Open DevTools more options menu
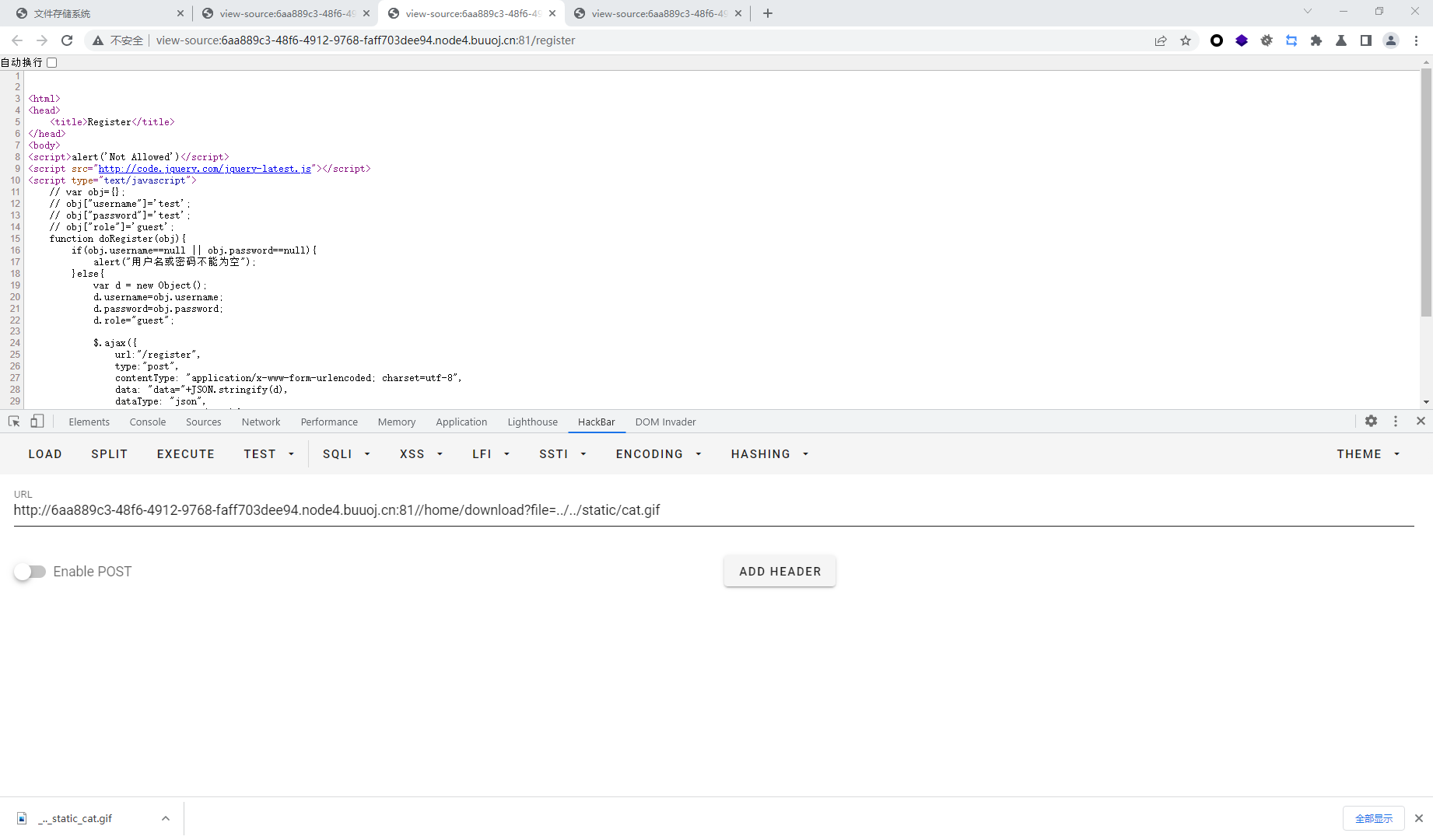The height and width of the screenshot is (840, 1433). click(x=1396, y=421)
